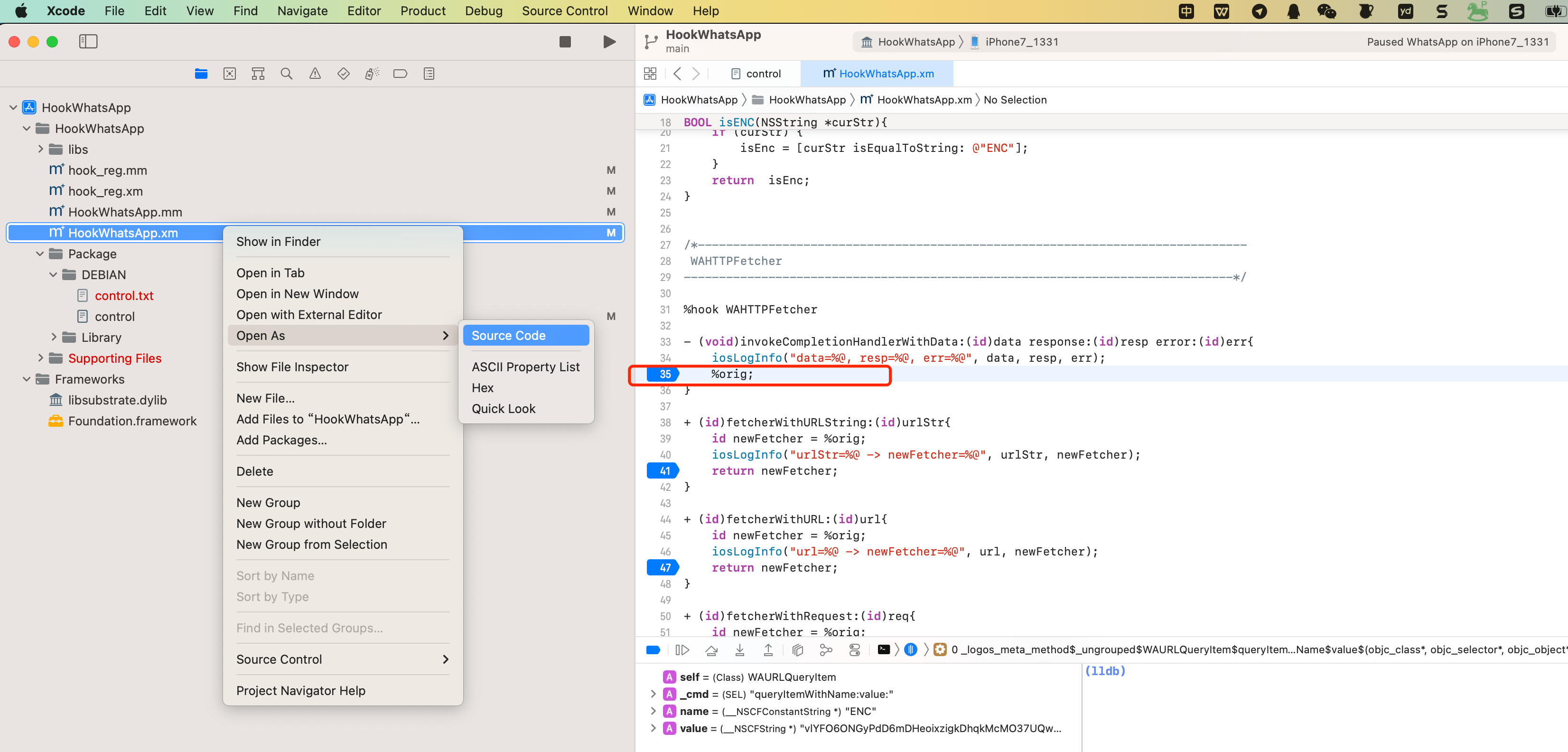Select 'Open As' submenu item
Image resolution: width=1568 pixels, height=752 pixels.
[x=261, y=335]
